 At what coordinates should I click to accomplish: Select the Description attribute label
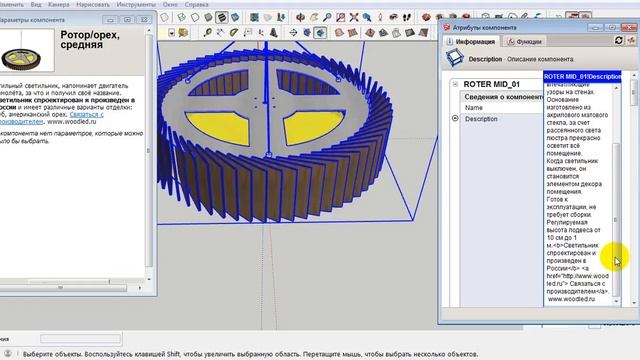pyautogui.click(x=481, y=119)
